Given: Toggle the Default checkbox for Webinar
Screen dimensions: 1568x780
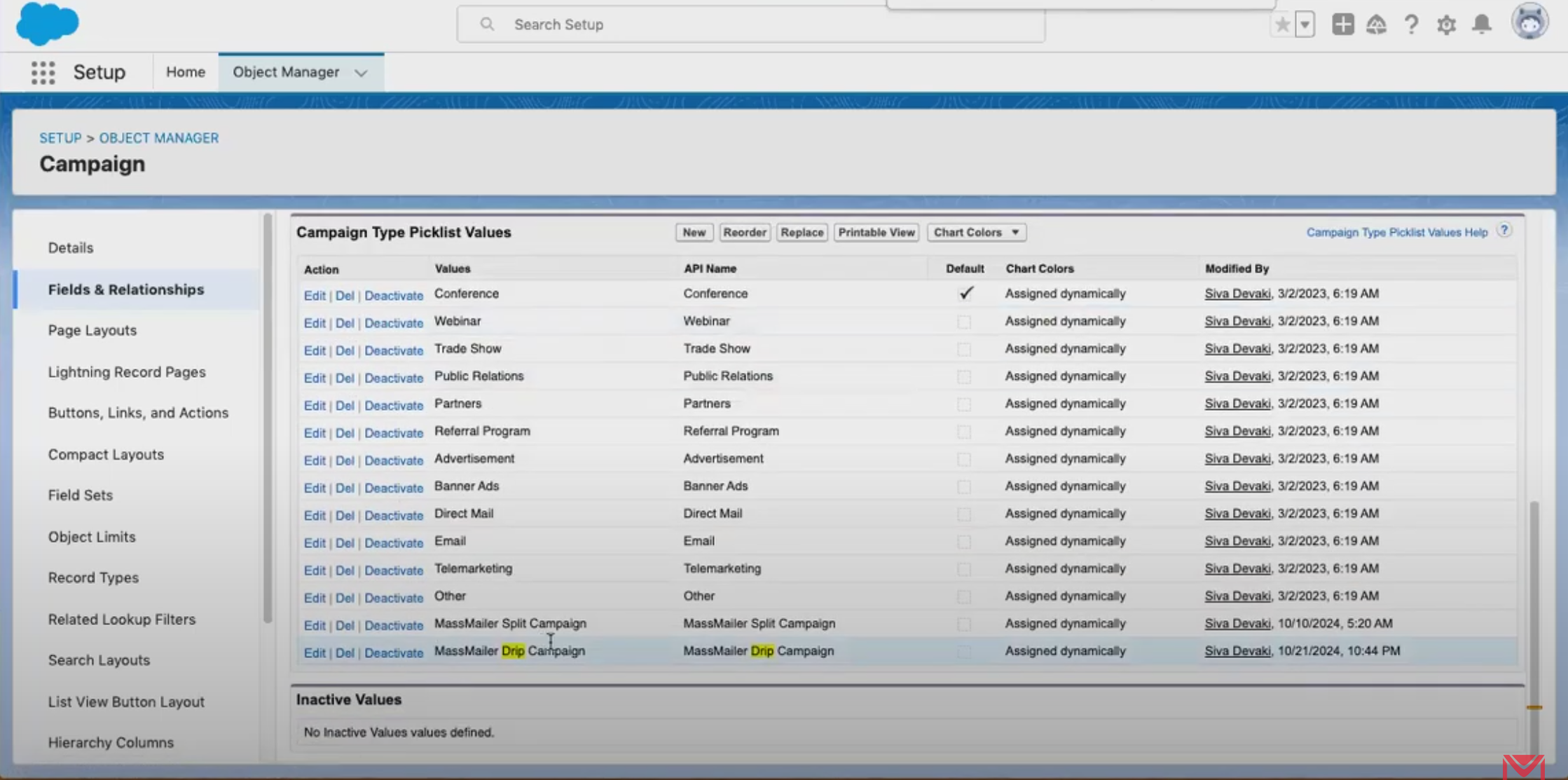Looking at the screenshot, I should tap(964, 322).
